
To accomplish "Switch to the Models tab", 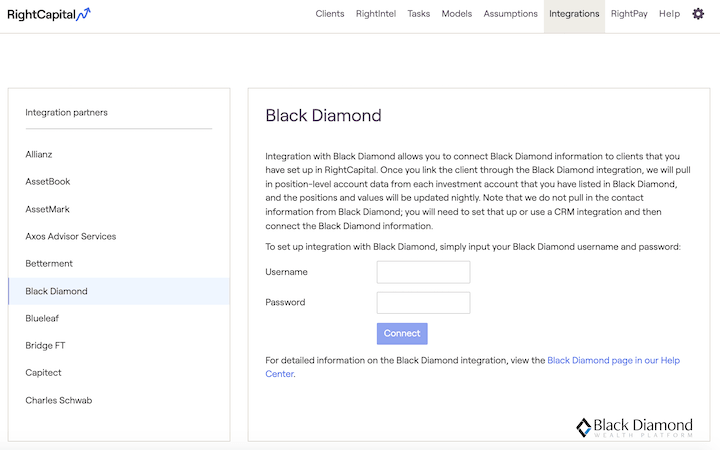I will (x=456, y=14).
